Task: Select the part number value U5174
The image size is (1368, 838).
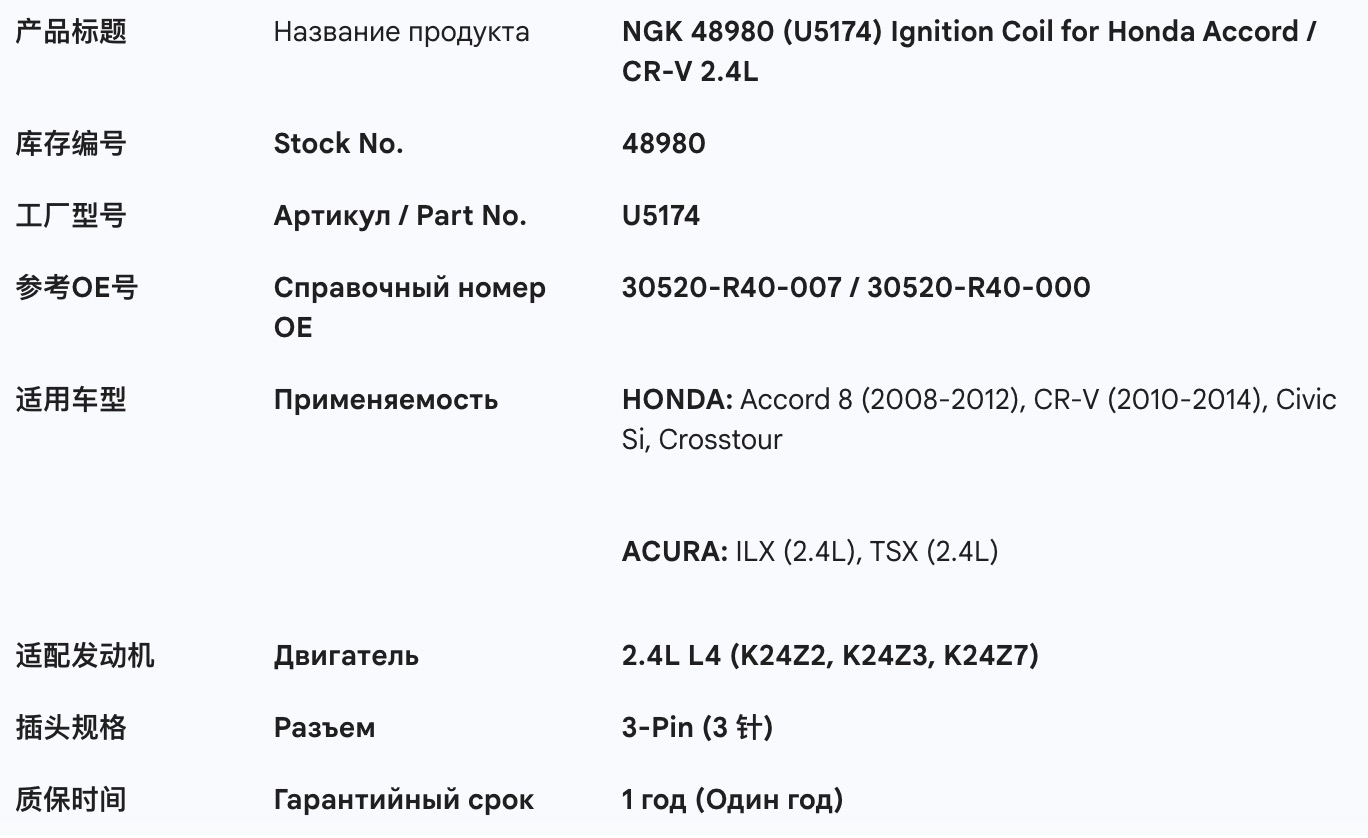Action: coord(661,216)
